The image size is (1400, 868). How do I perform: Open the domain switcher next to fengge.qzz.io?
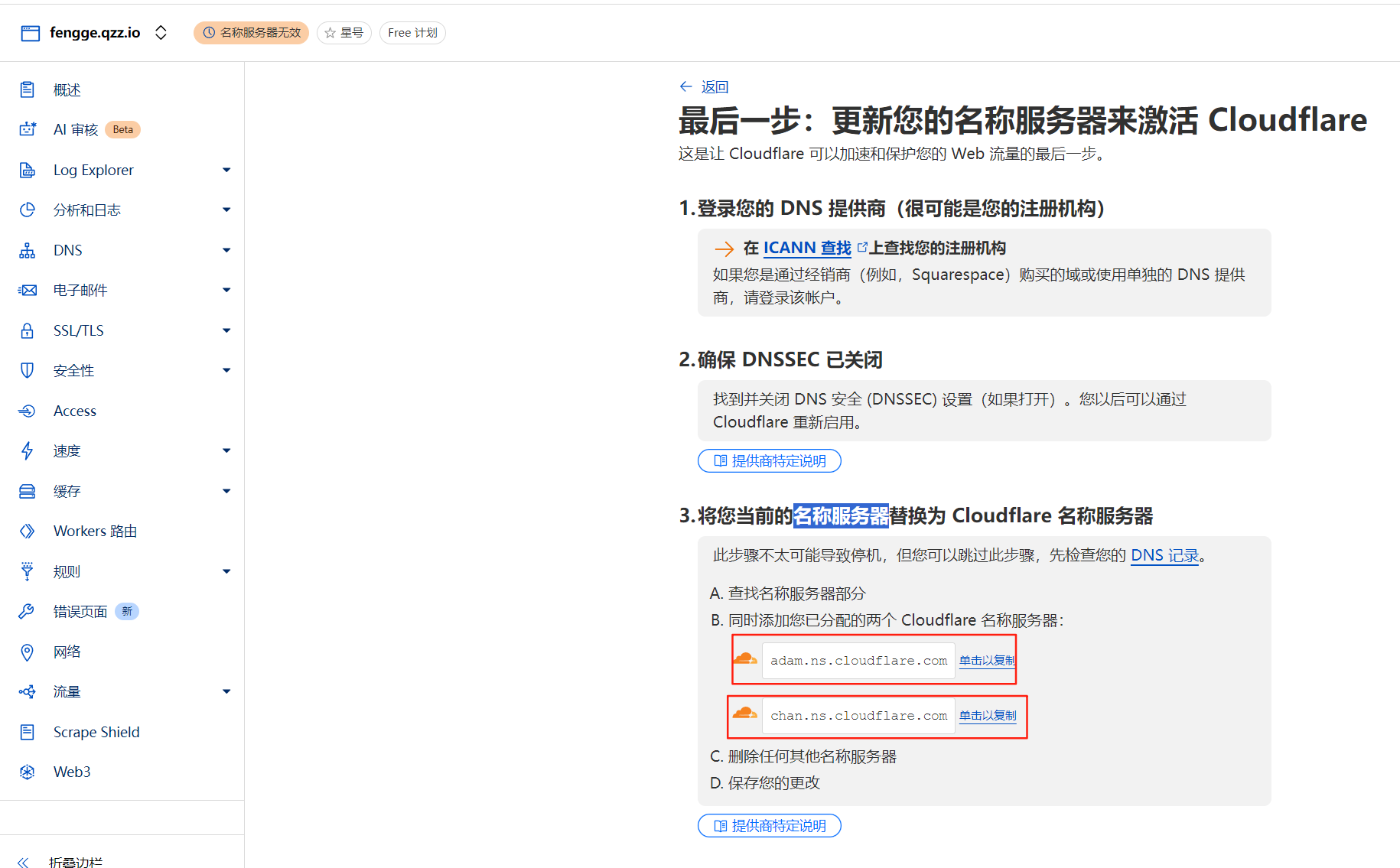[161, 32]
